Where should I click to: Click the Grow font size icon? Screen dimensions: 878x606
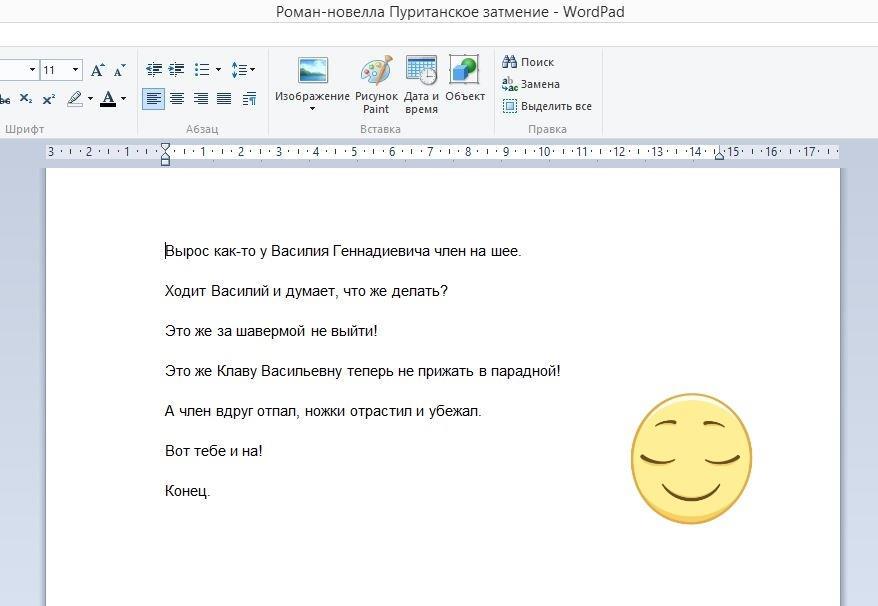(x=97, y=70)
